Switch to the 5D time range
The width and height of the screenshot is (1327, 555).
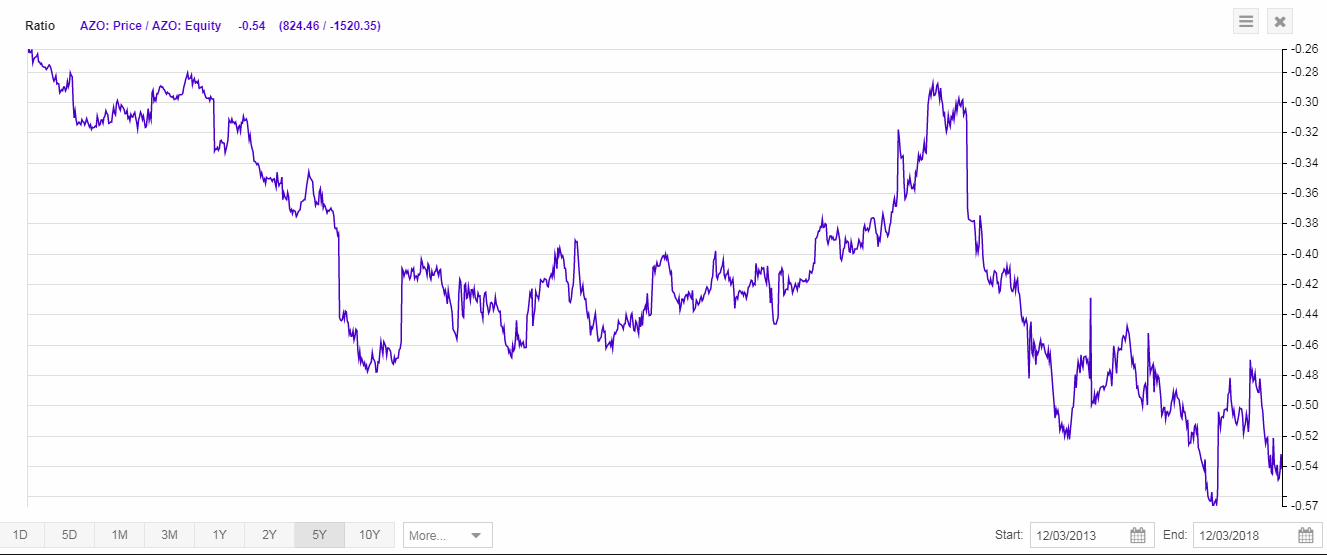pyautogui.click(x=69, y=535)
